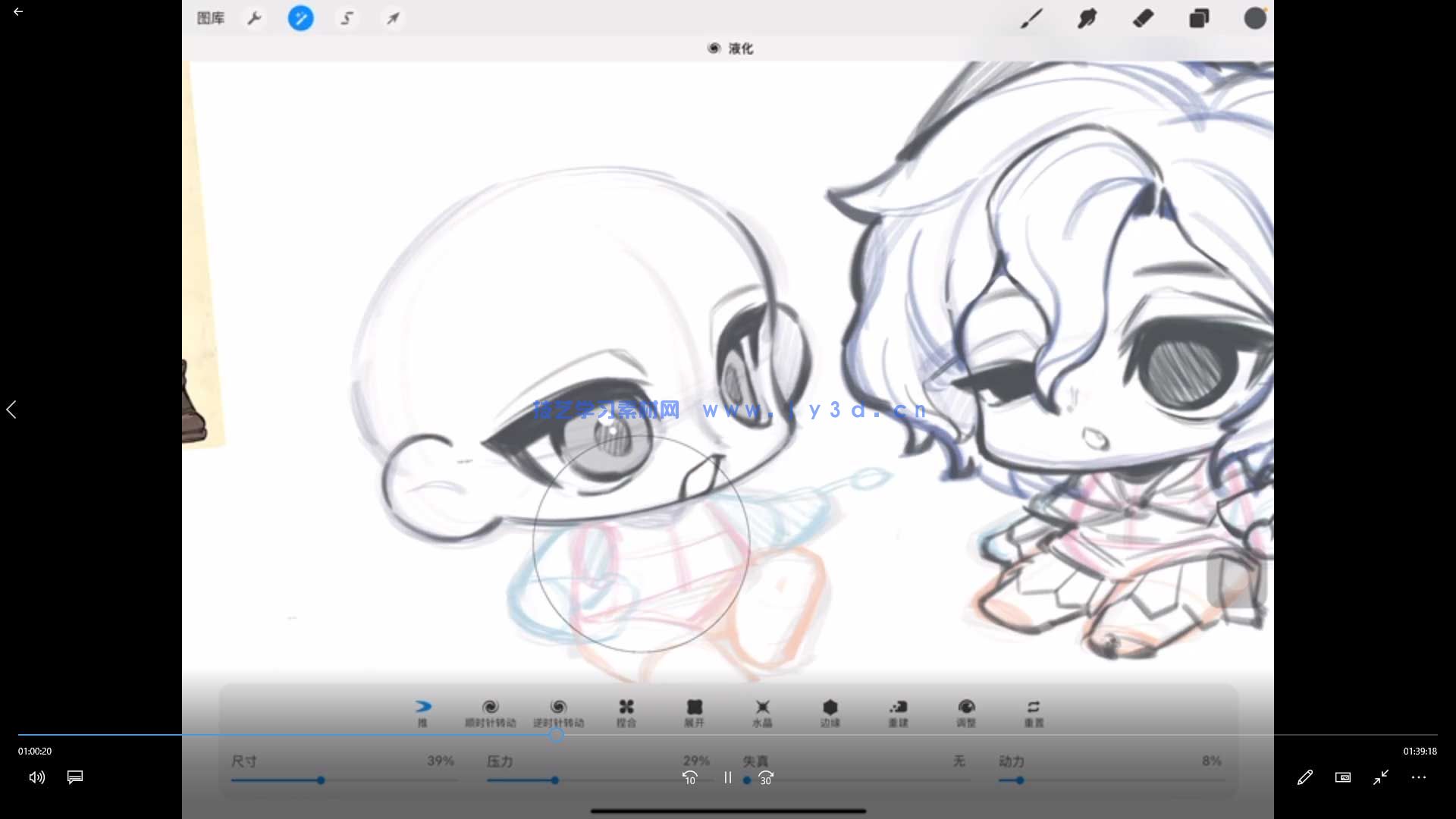Toggle subtitles with the captions icon
Screen dimensions: 1456x819
[x=75, y=777]
